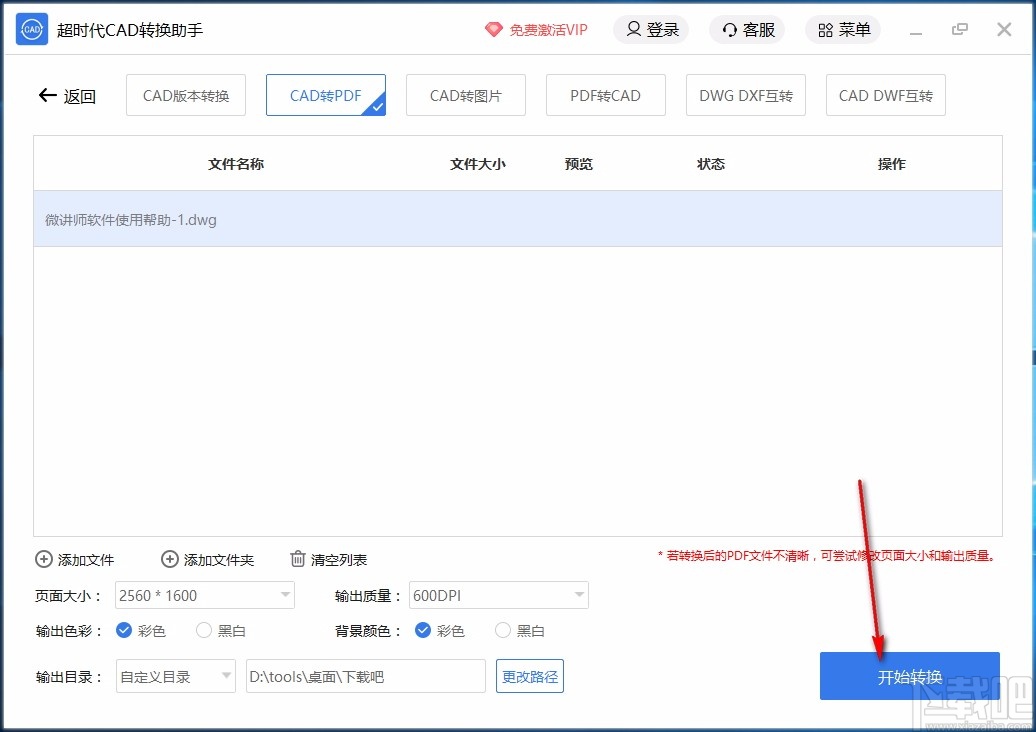Image resolution: width=1036 pixels, height=732 pixels.
Task: Open customer service via the headset icon
Action: [728, 29]
